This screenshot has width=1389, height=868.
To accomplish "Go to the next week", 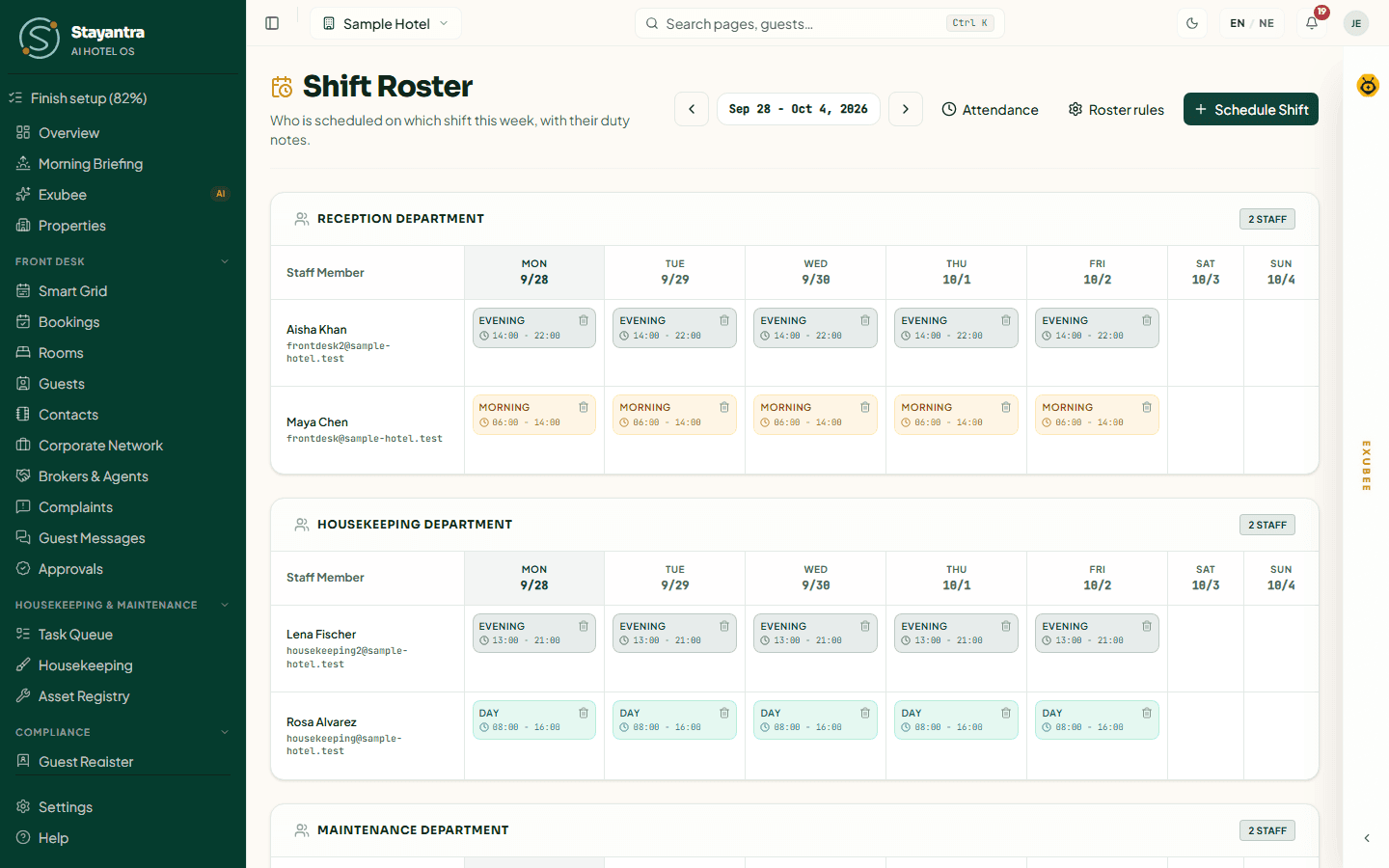I will click(906, 109).
